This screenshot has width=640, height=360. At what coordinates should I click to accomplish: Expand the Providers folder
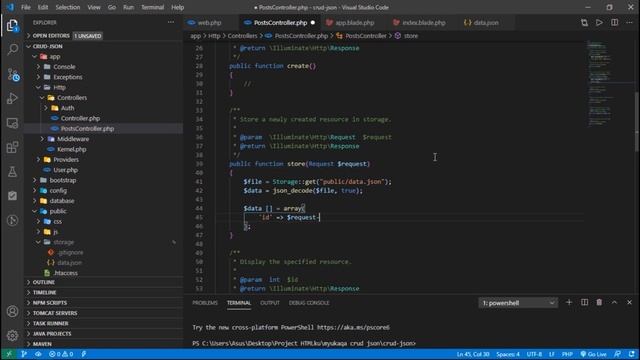(x=39, y=160)
